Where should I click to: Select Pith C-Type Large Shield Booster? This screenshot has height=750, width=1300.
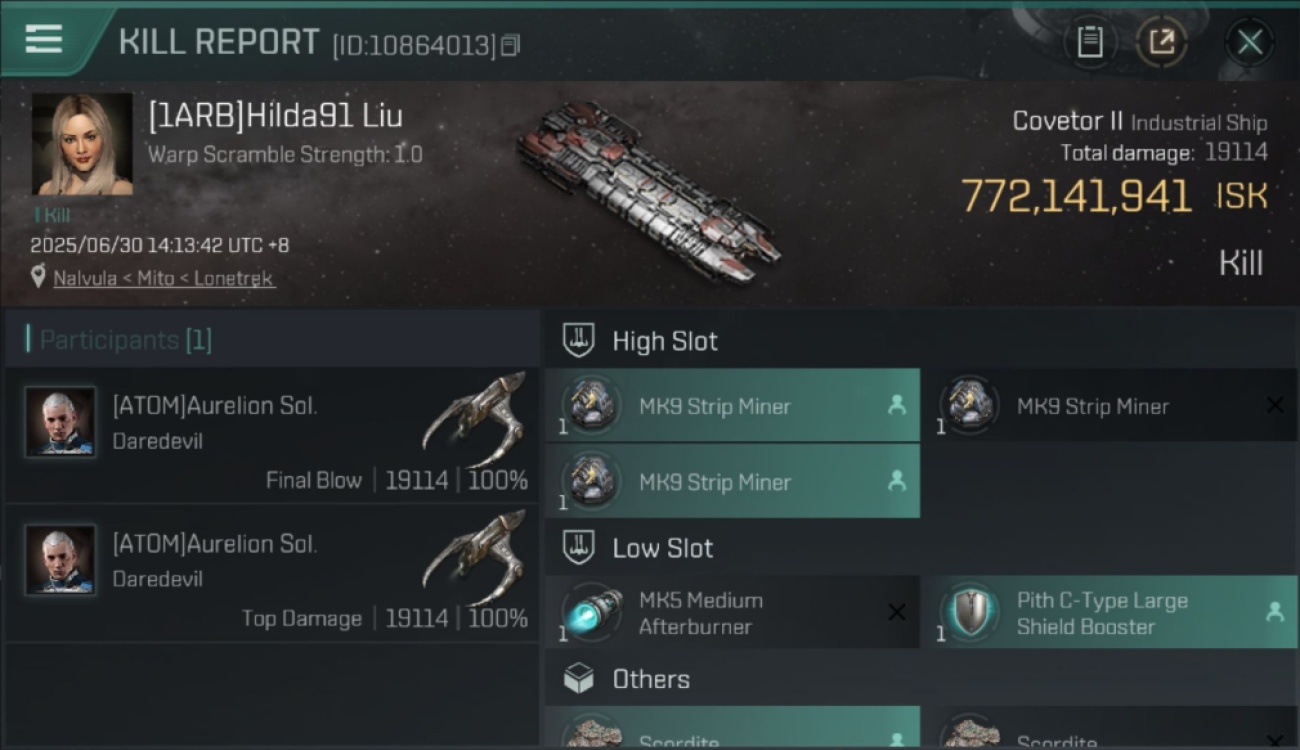point(1110,613)
